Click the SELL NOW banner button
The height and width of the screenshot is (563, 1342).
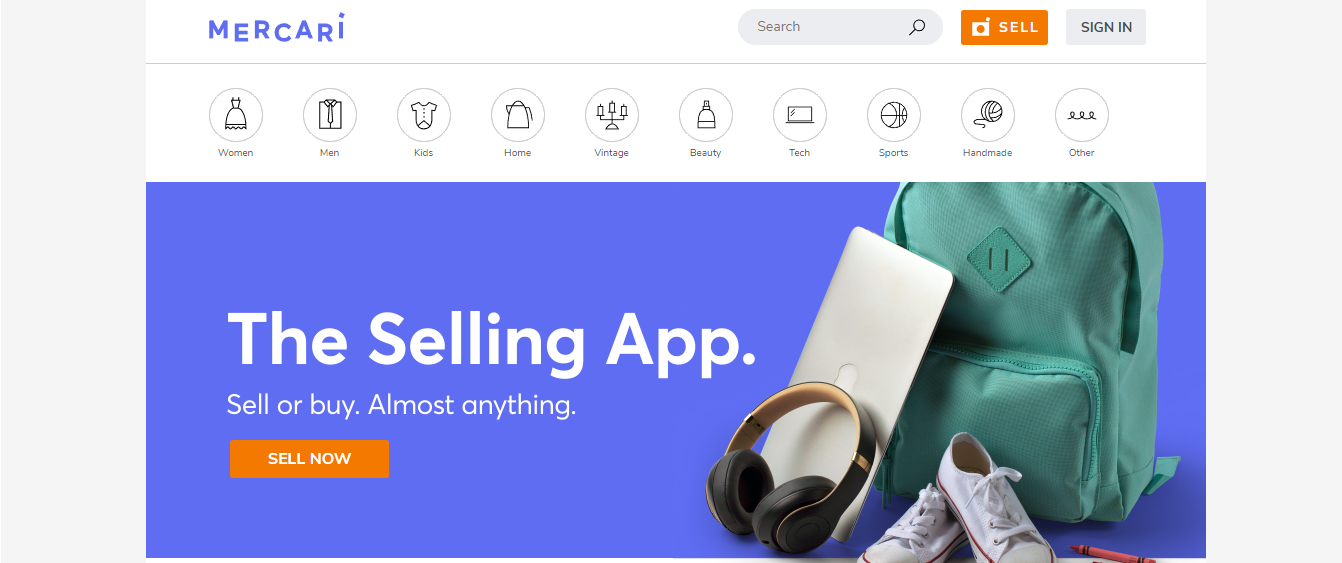coord(309,459)
